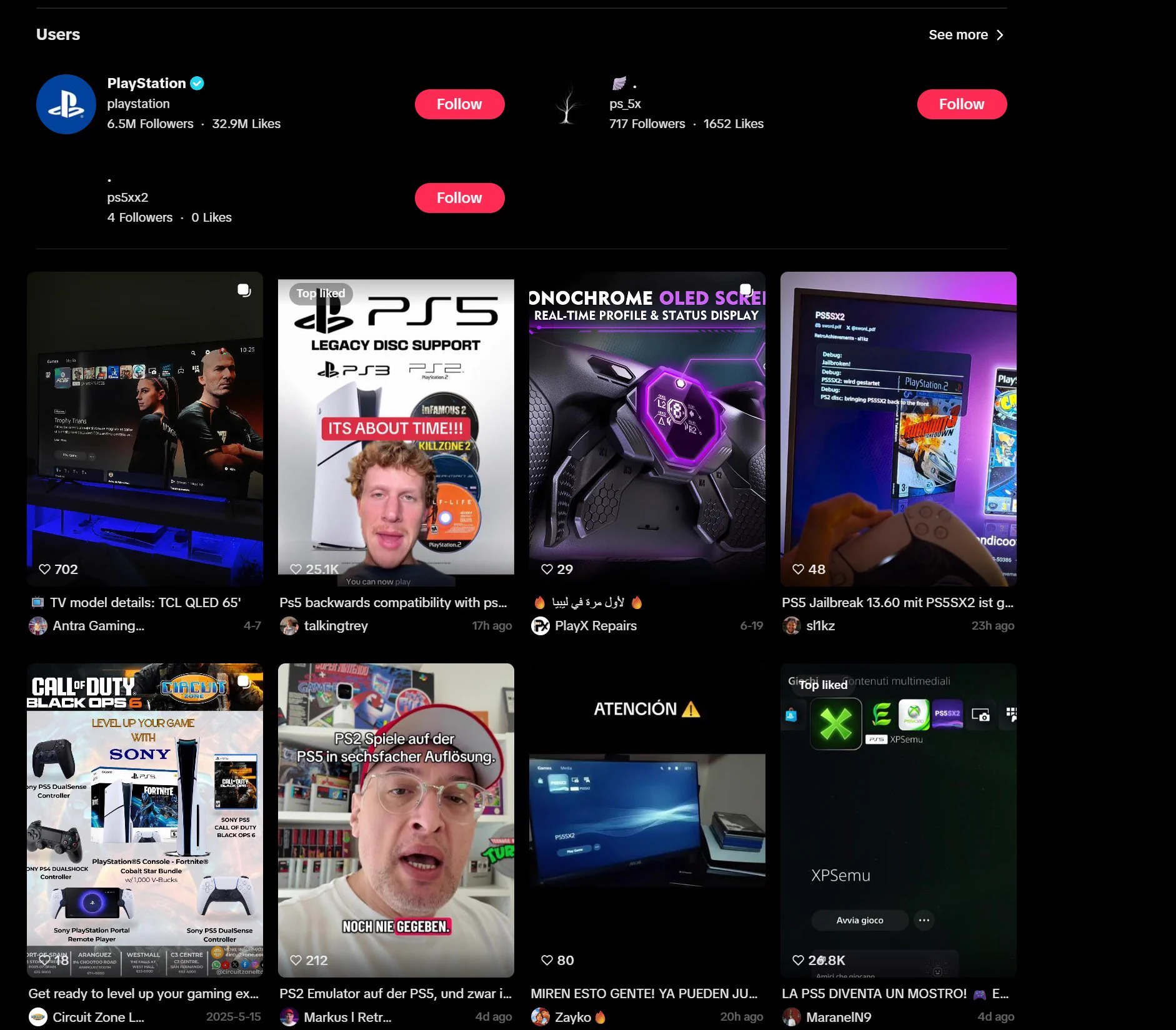Open MaranelN9 username link
The width and height of the screenshot is (1176, 1030).
[x=839, y=1017]
